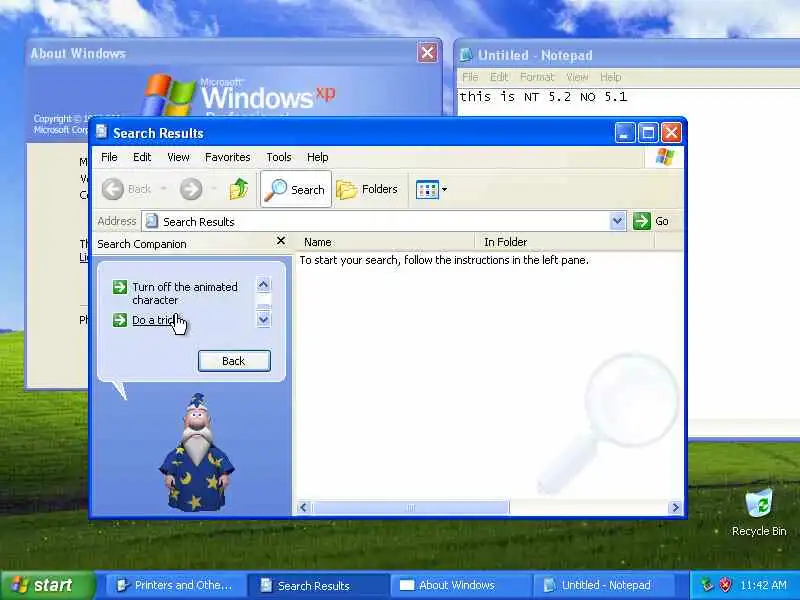Image resolution: width=800 pixels, height=600 pixels.
Task: Click into the Notepad text line
Action: click(543, 96)
